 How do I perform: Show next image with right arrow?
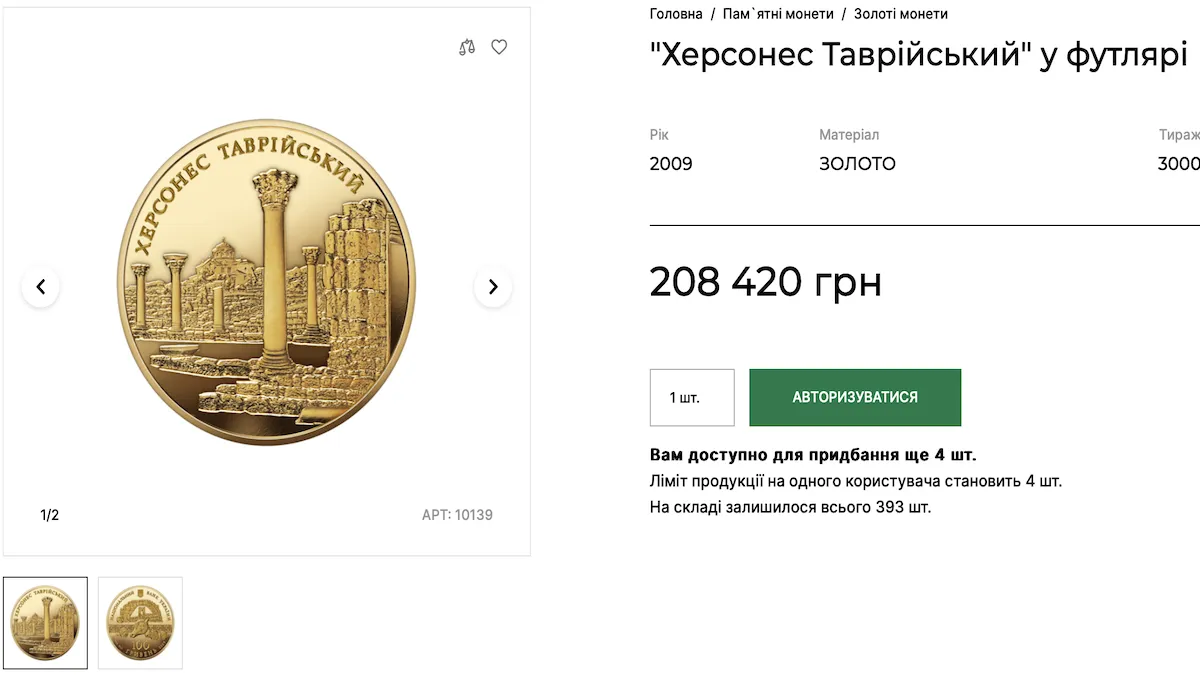point(492,287)
